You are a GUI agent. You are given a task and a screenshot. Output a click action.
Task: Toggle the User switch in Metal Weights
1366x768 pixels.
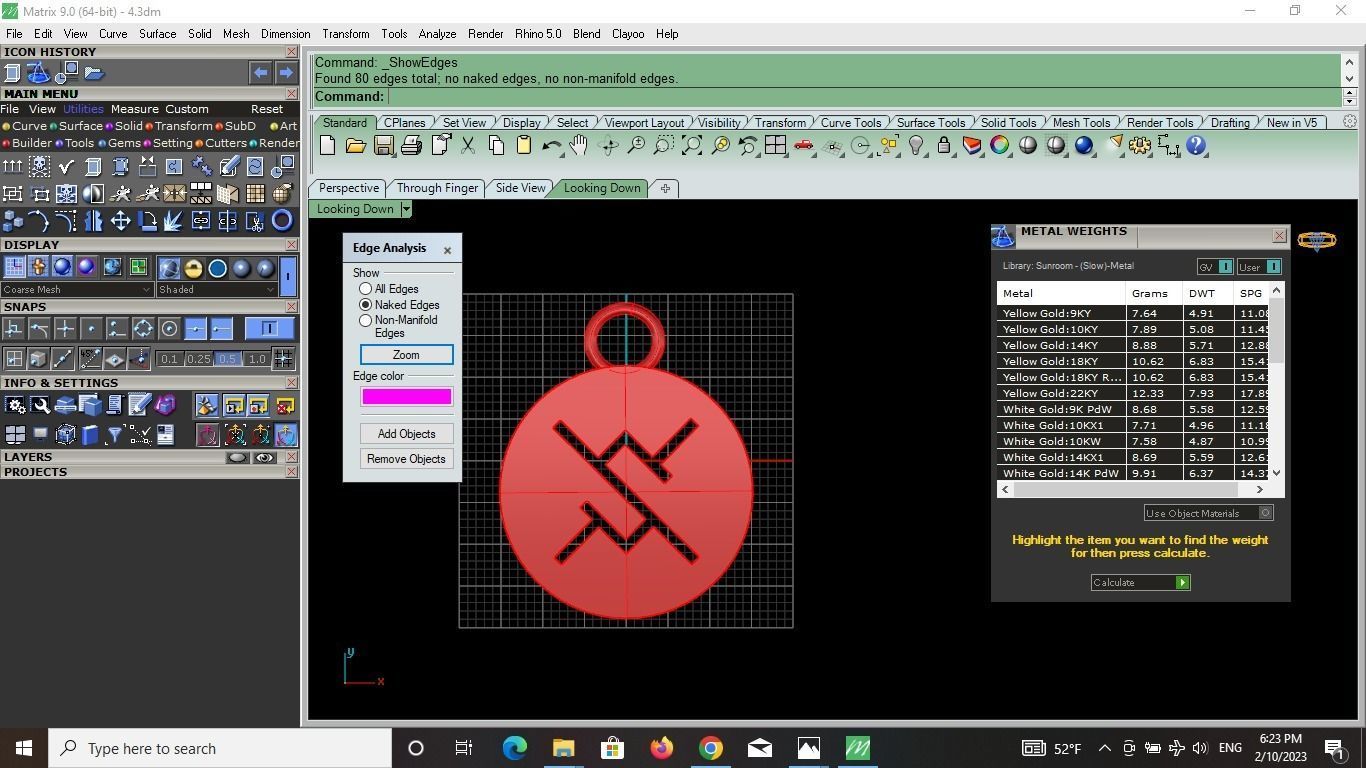[x=1273, y=267]
